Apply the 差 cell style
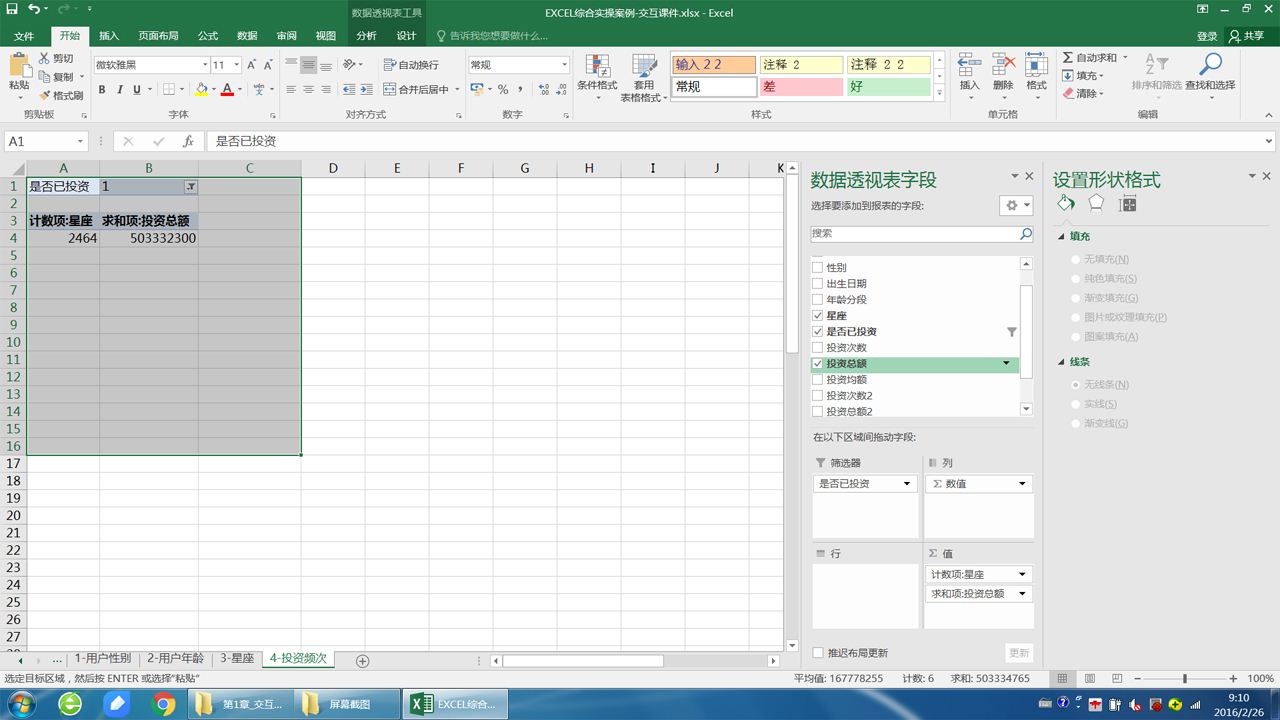The image size is (1280, 720). pyautogui.click(x=801, y=87)
